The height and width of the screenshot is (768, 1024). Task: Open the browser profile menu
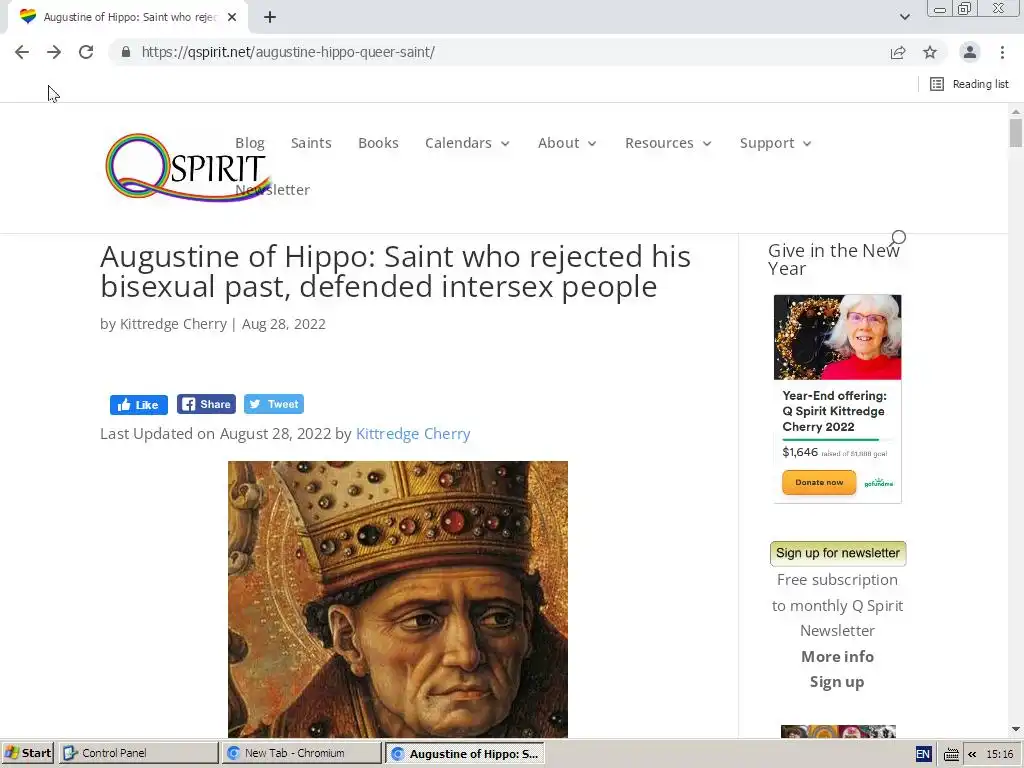[x=970, y=52]
